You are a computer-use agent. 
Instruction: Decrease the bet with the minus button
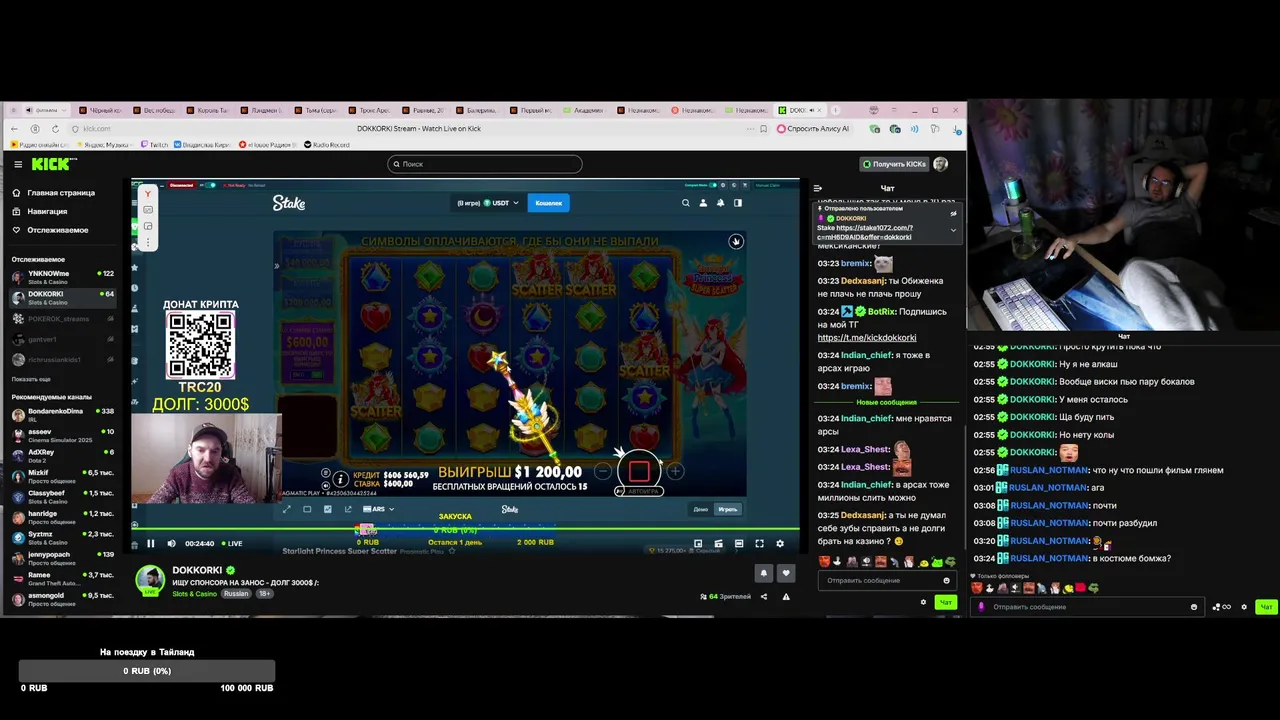pyautogui.click(x=603, y=471)
